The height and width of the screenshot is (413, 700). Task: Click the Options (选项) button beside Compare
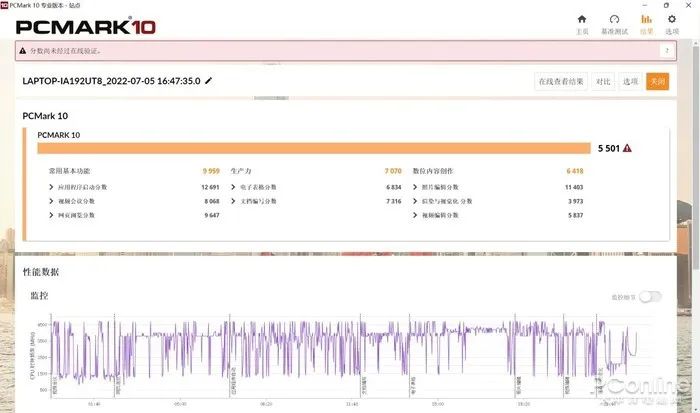click(630, 81)
